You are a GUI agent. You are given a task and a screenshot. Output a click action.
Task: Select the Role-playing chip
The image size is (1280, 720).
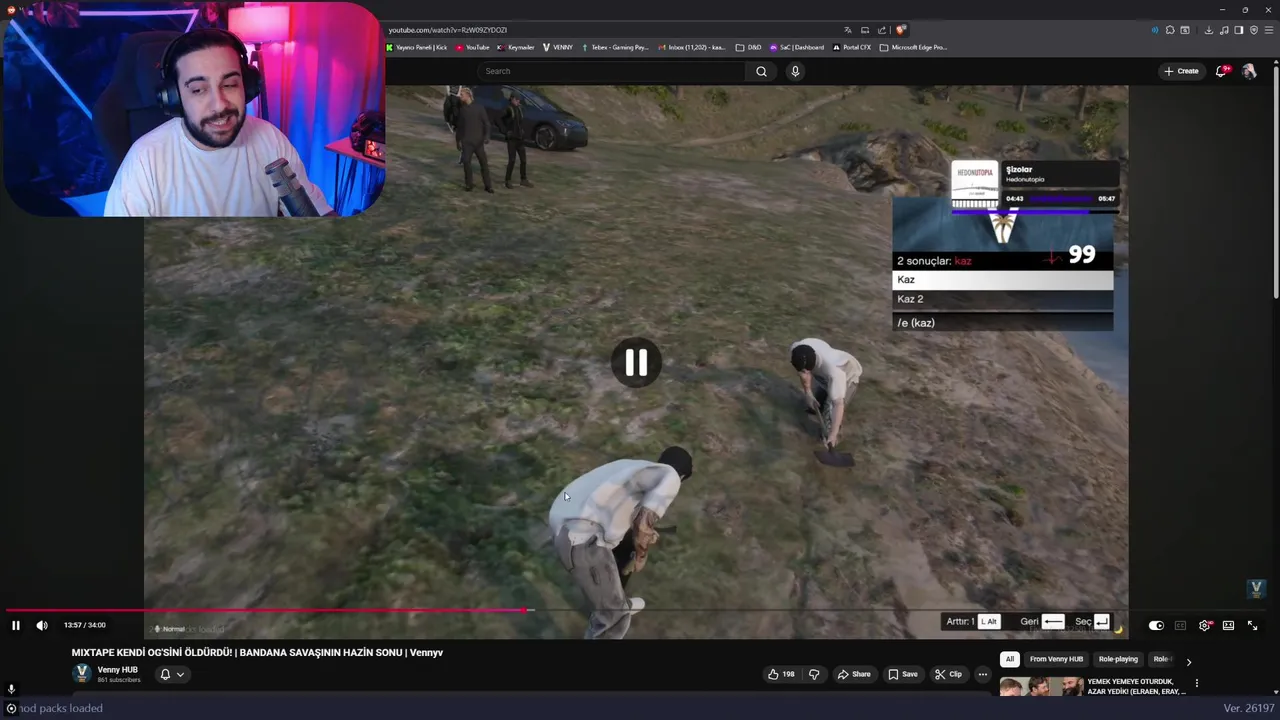tap(1118, 659)
